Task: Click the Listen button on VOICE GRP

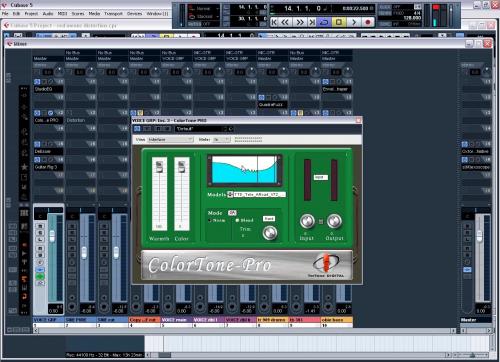Action: 40,239
